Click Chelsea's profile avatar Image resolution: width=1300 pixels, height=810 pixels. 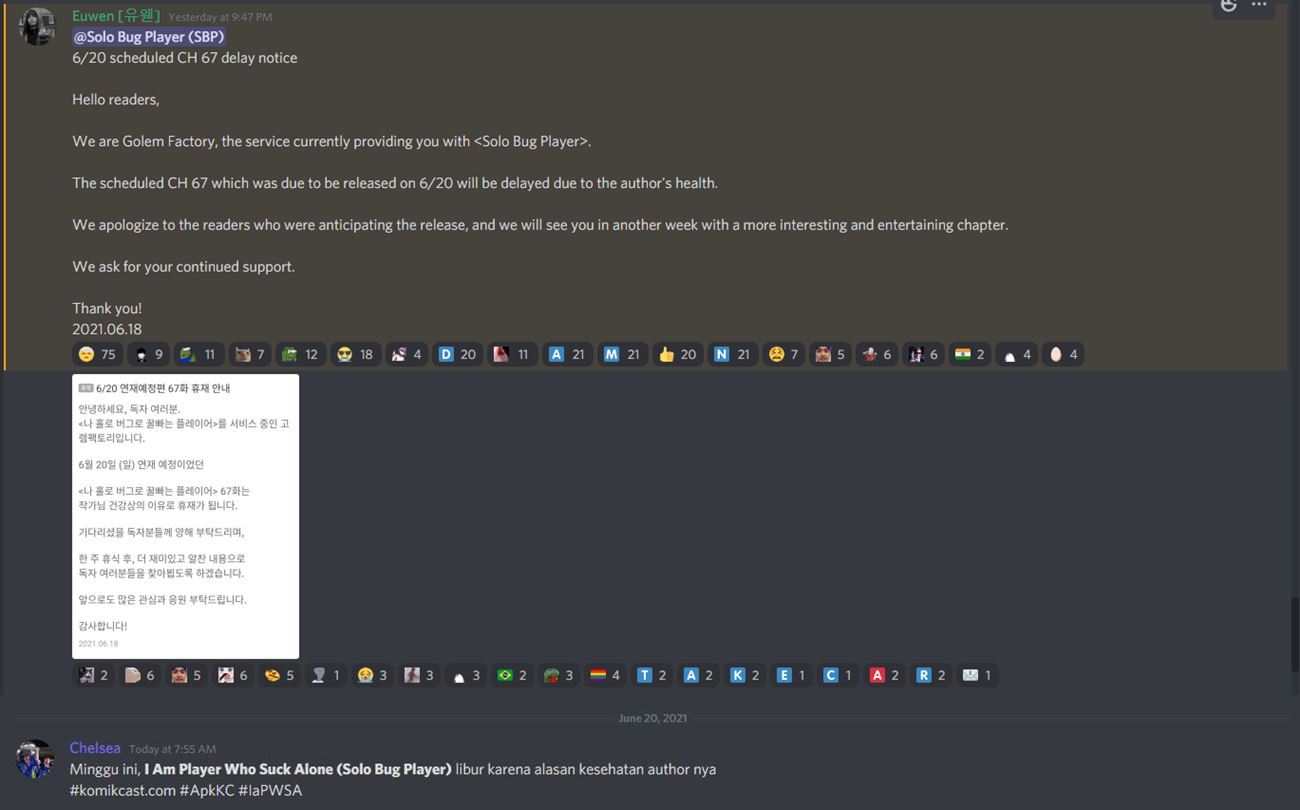coord(36,759)
